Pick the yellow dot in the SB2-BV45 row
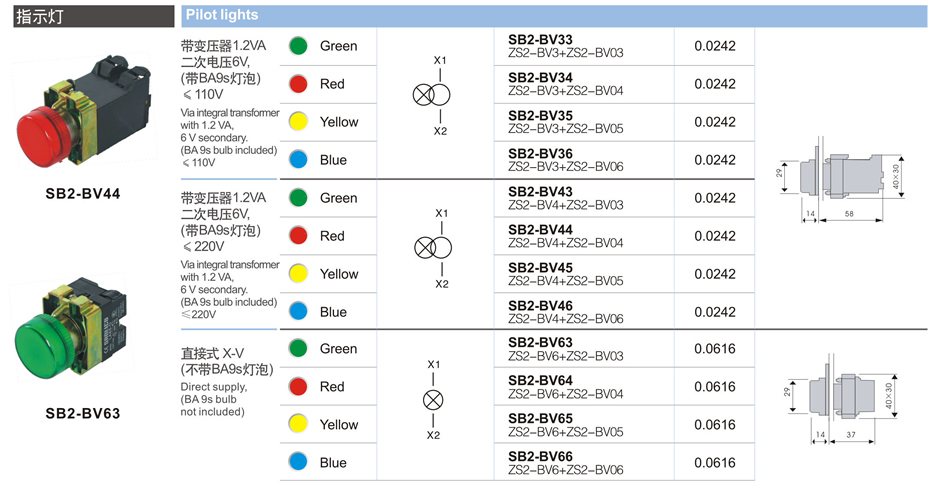The width and height of the screenshot is (938, 494). [x=297, y=274]
